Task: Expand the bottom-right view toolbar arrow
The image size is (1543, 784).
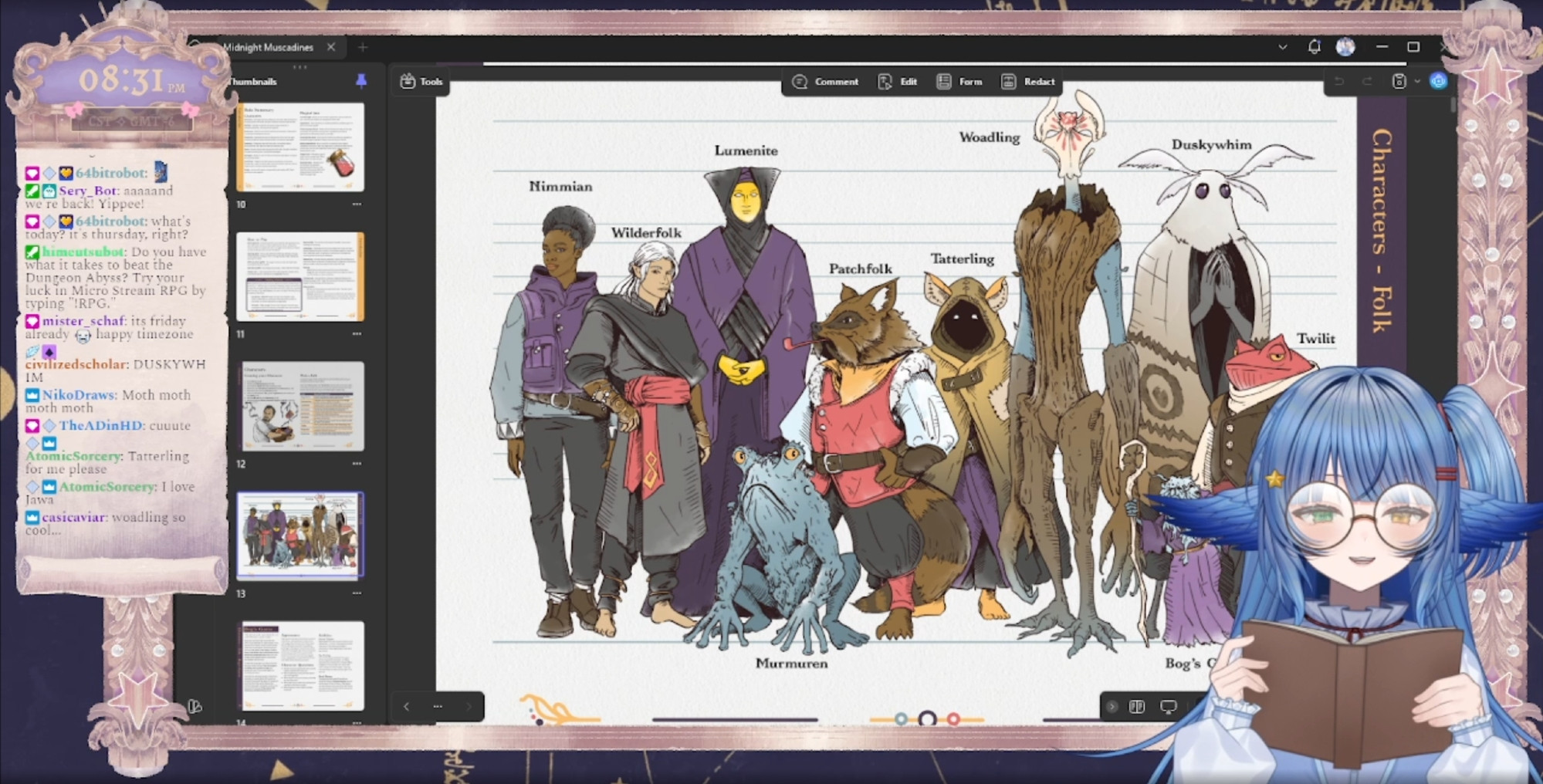Action: 1112,706
